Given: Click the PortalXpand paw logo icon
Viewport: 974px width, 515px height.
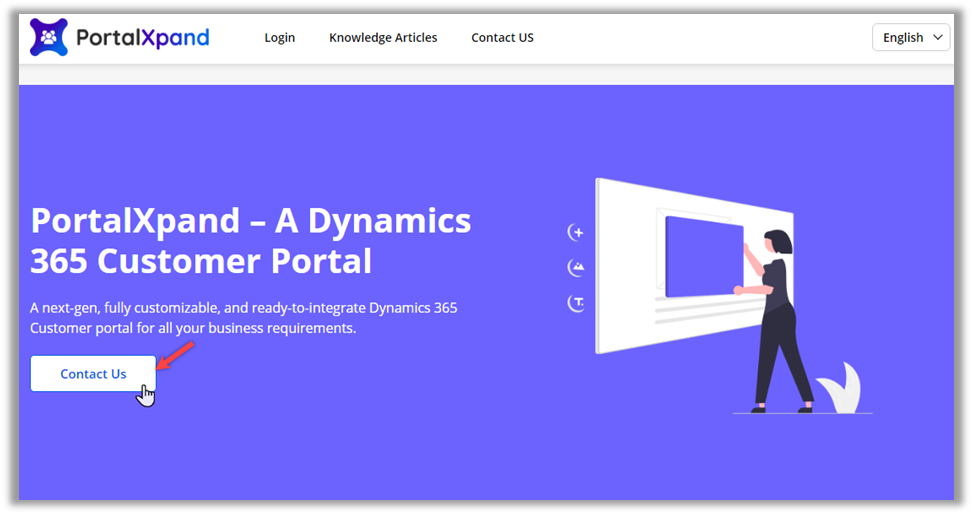Looking at the screenshot, I should 48,38.
